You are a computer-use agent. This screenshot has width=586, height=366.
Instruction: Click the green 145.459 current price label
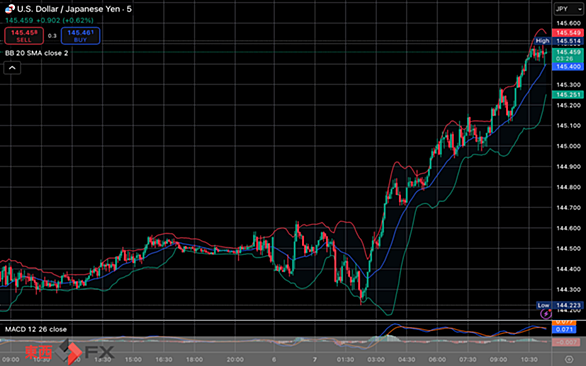(x=567, y=55)
